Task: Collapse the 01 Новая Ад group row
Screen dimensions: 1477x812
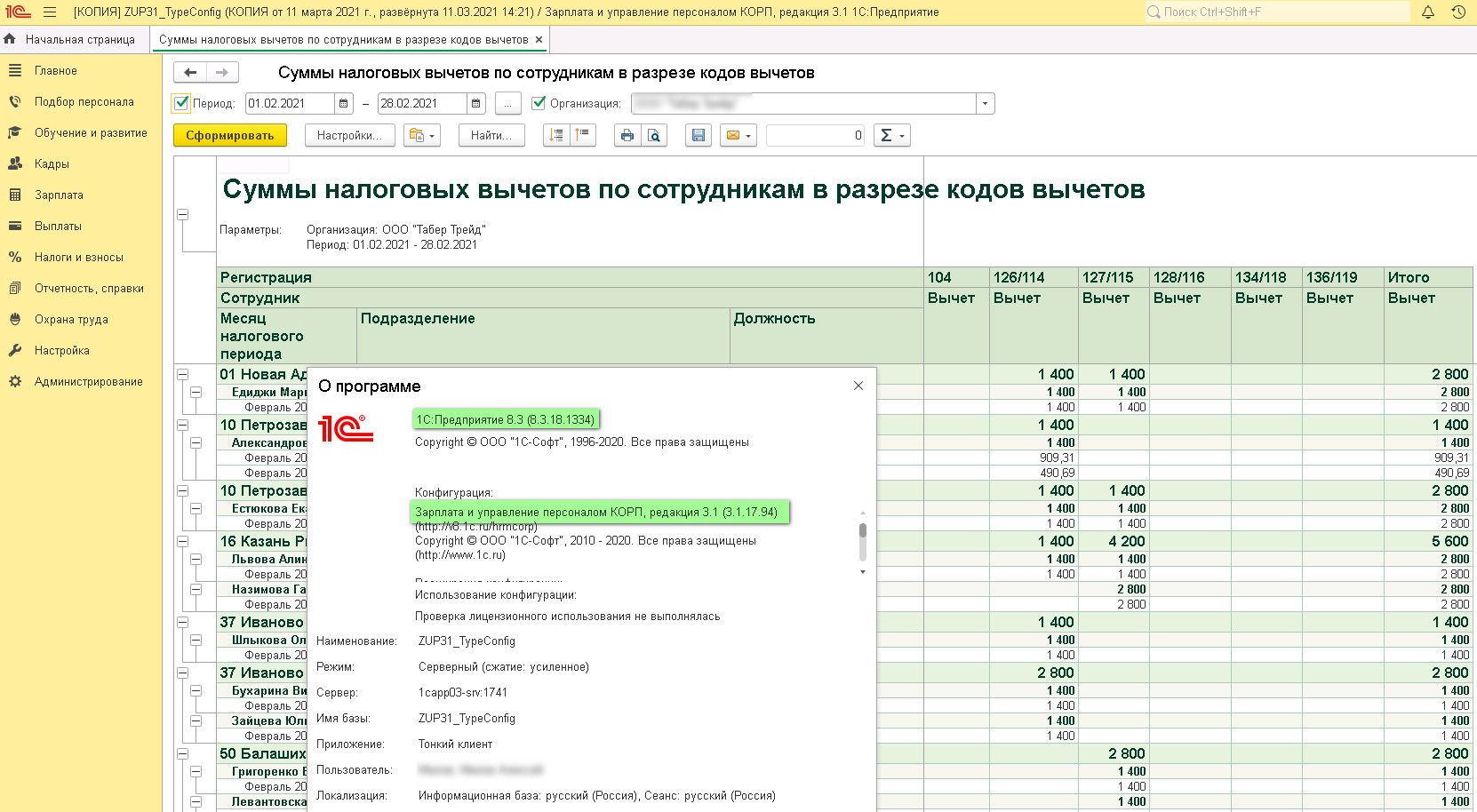Action: 182,374
